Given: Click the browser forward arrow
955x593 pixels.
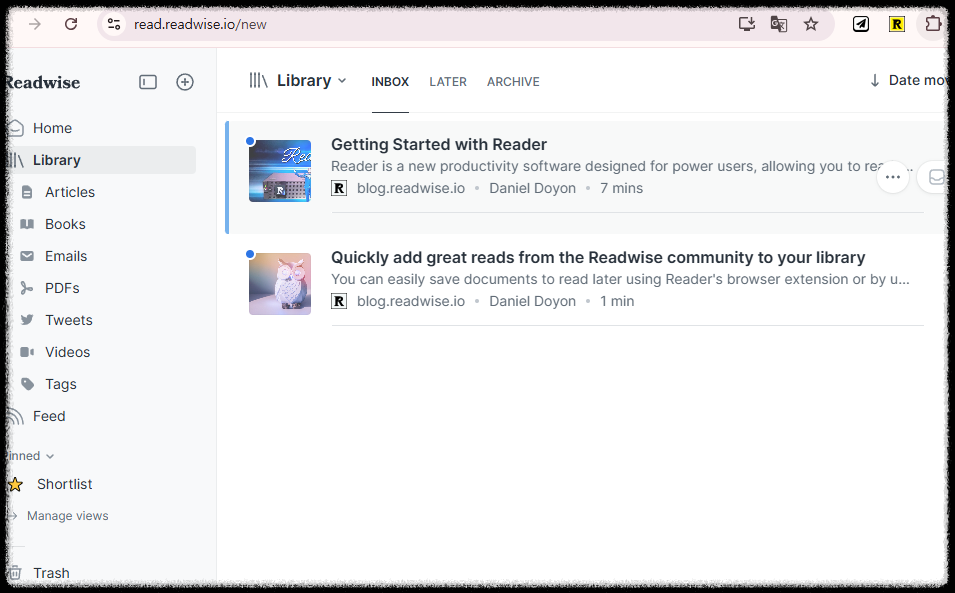Looking at the screenshot, I should [35, 24].
